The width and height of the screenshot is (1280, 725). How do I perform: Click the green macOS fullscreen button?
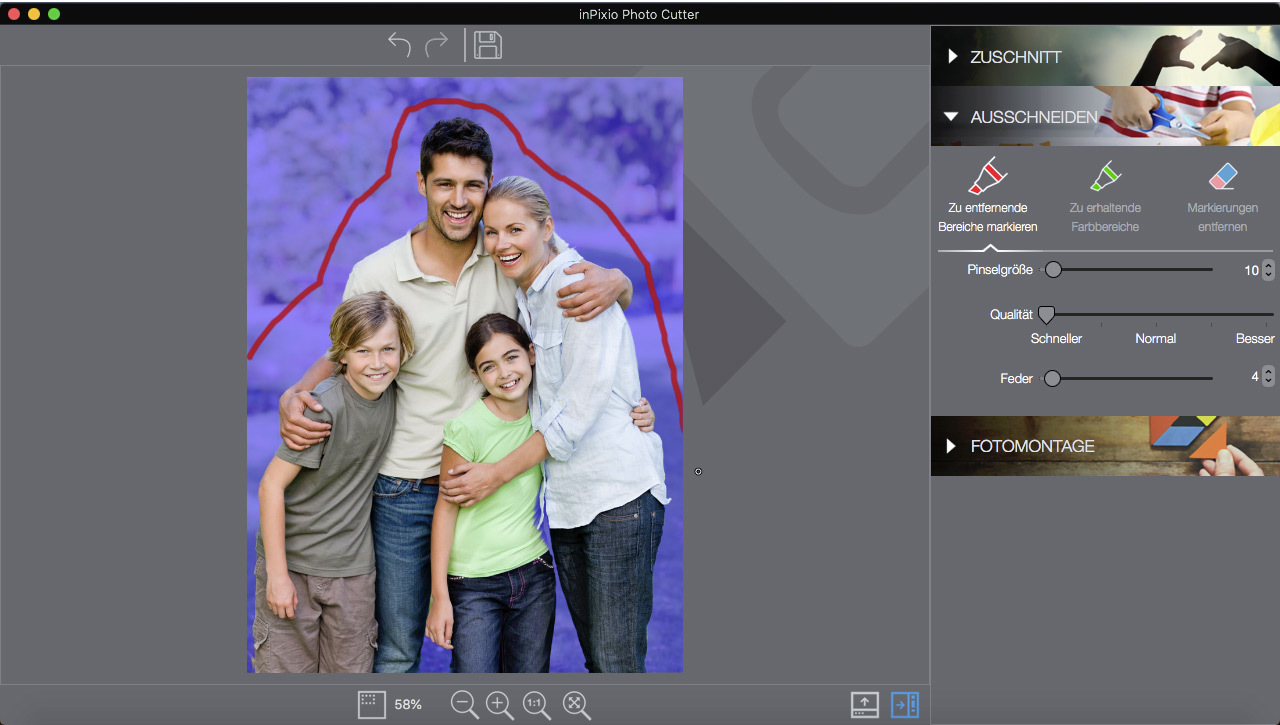pos(54,14)
